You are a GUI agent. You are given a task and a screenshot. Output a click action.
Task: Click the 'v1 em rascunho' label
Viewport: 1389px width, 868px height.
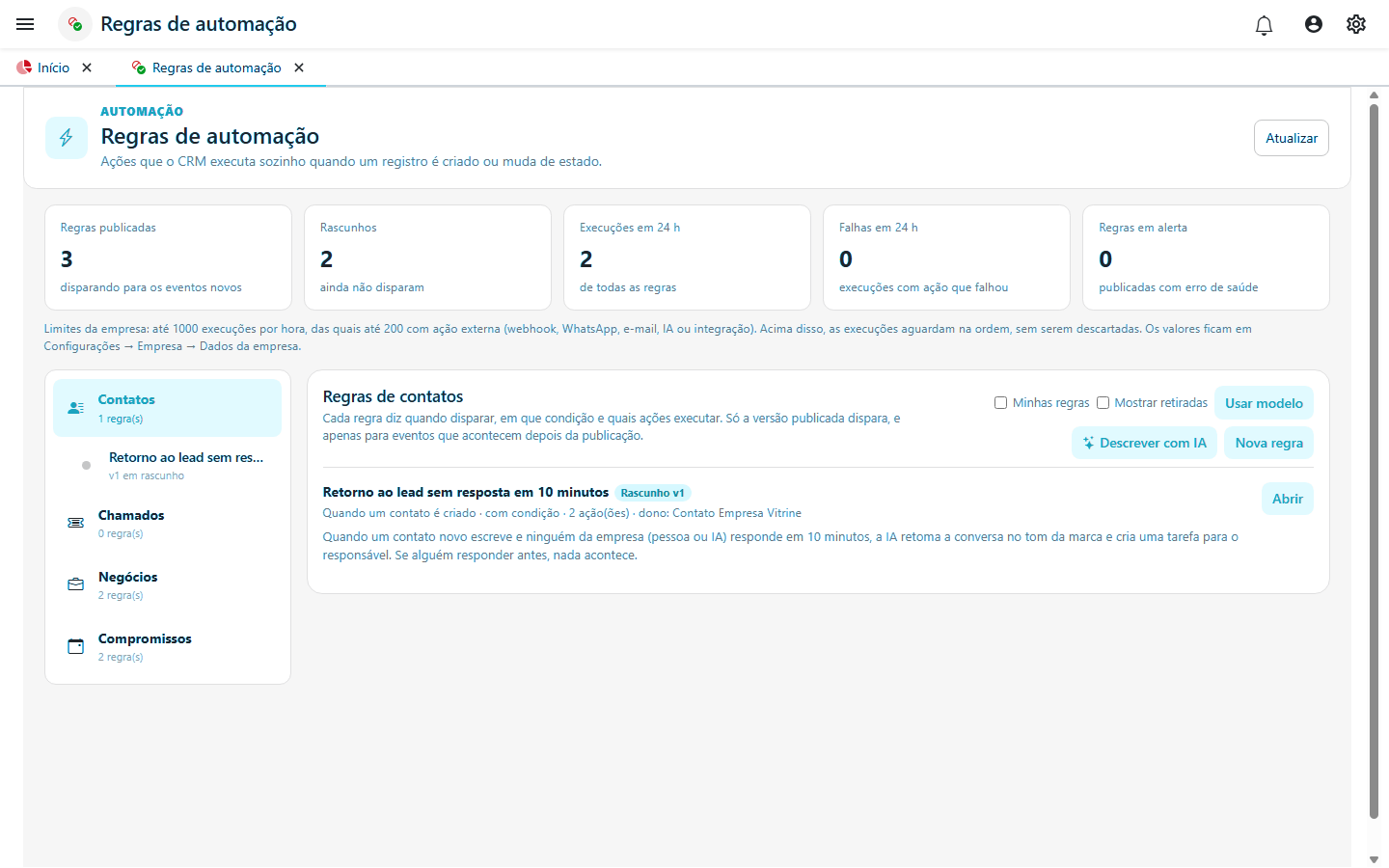coord(147,475)
